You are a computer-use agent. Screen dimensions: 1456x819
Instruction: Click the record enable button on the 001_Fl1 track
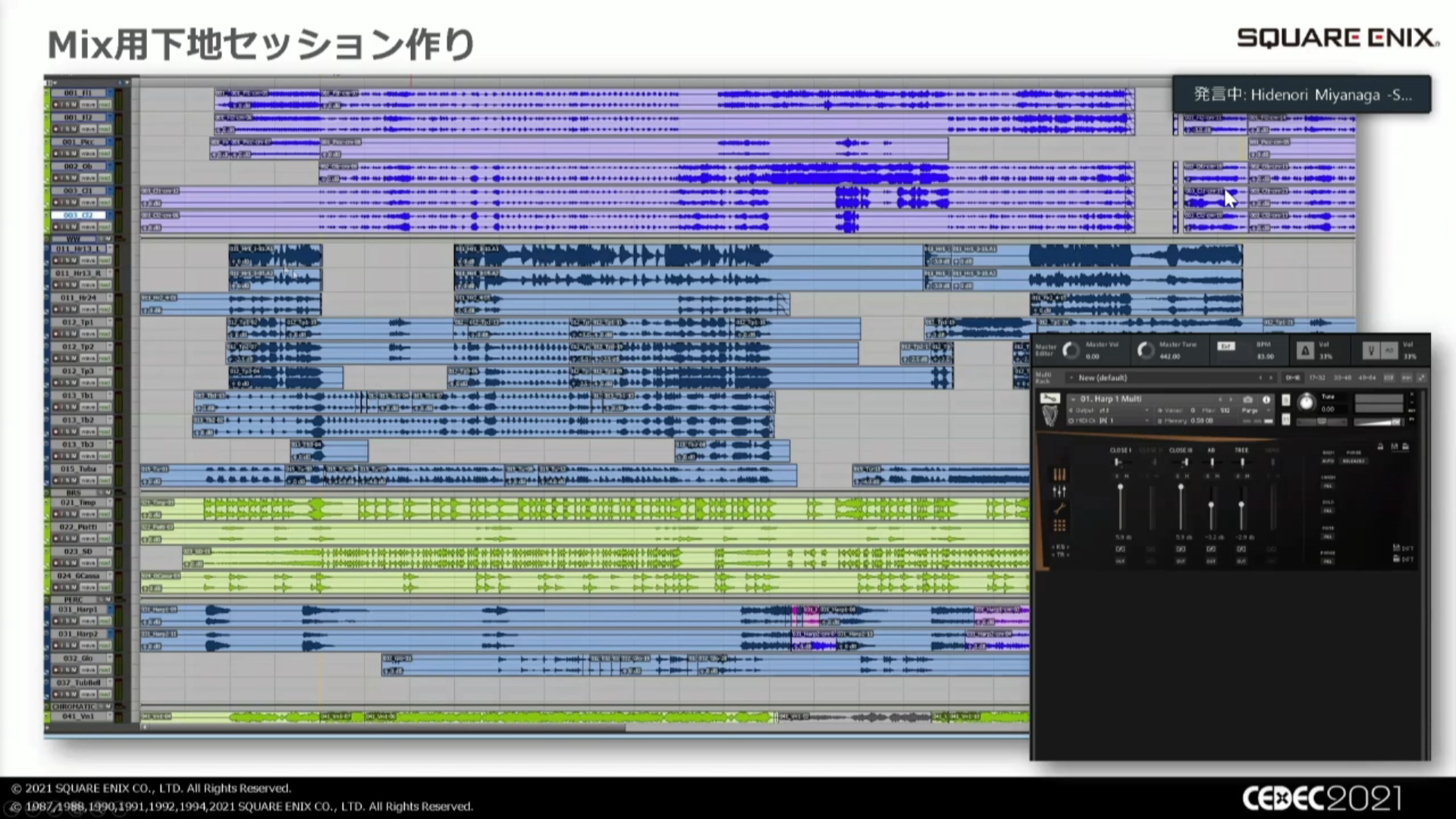(55, 105)
